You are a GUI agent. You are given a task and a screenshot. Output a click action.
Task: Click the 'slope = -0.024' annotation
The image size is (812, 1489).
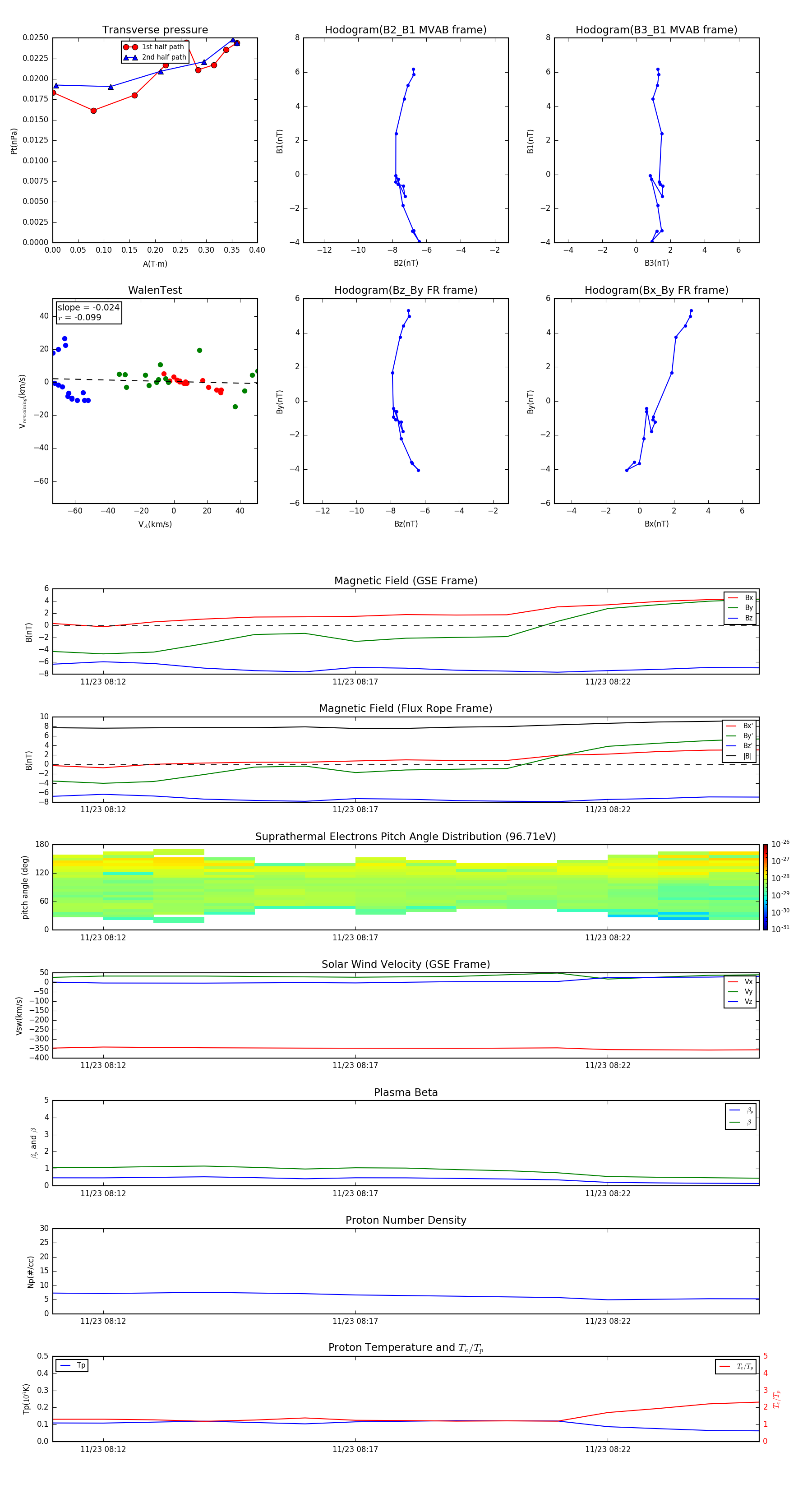pyautogui.click(x=88, y=308)
